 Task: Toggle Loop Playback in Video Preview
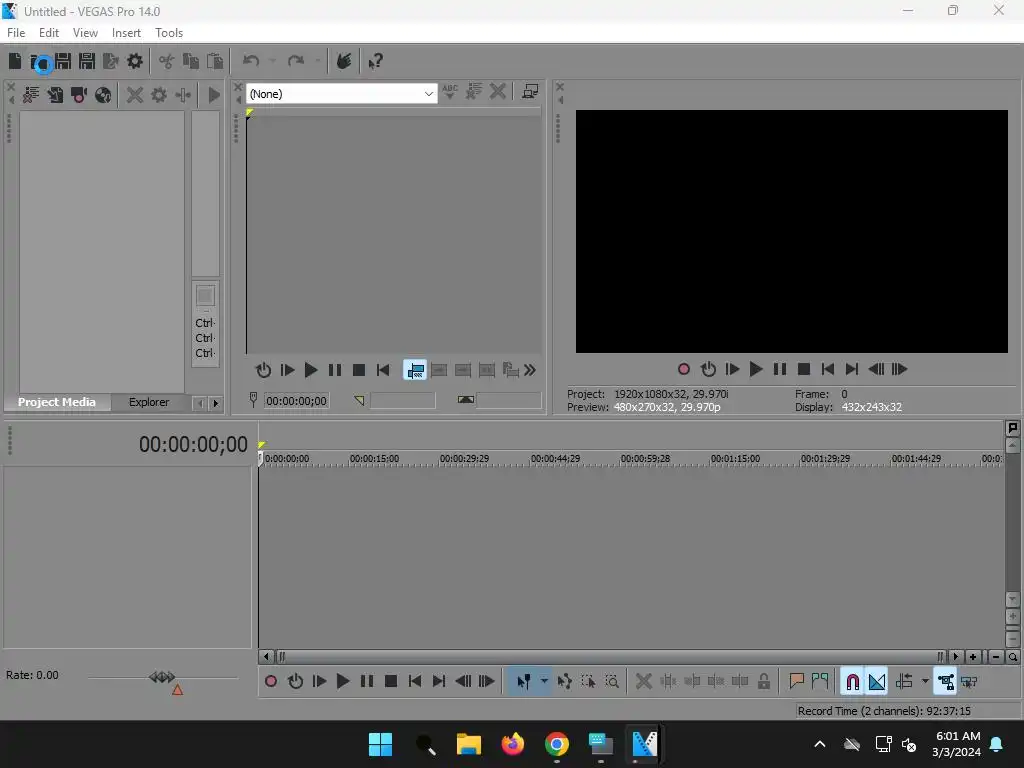[x=708, y=370]
